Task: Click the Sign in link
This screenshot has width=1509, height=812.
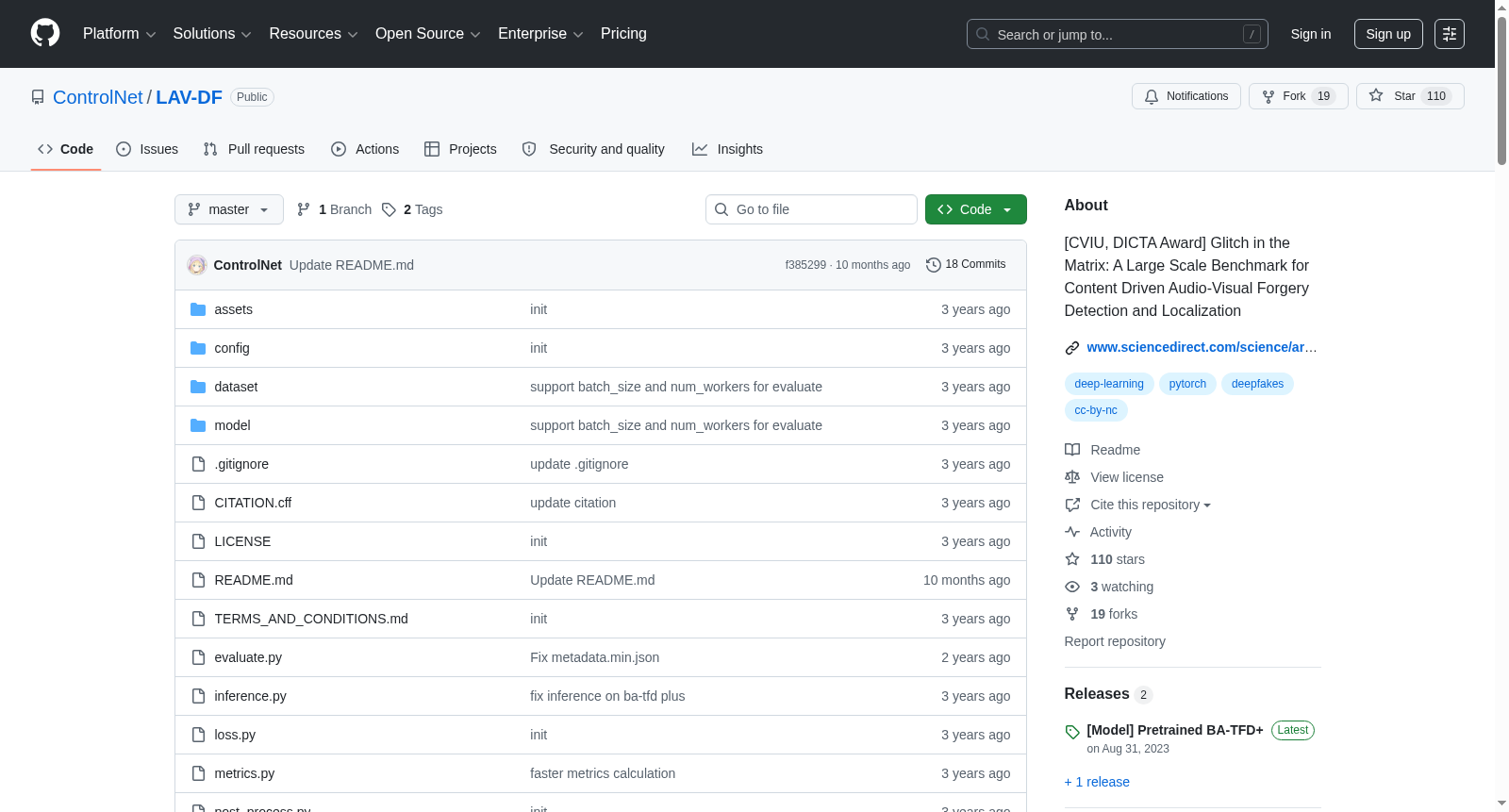Action: coord(1311,34)
